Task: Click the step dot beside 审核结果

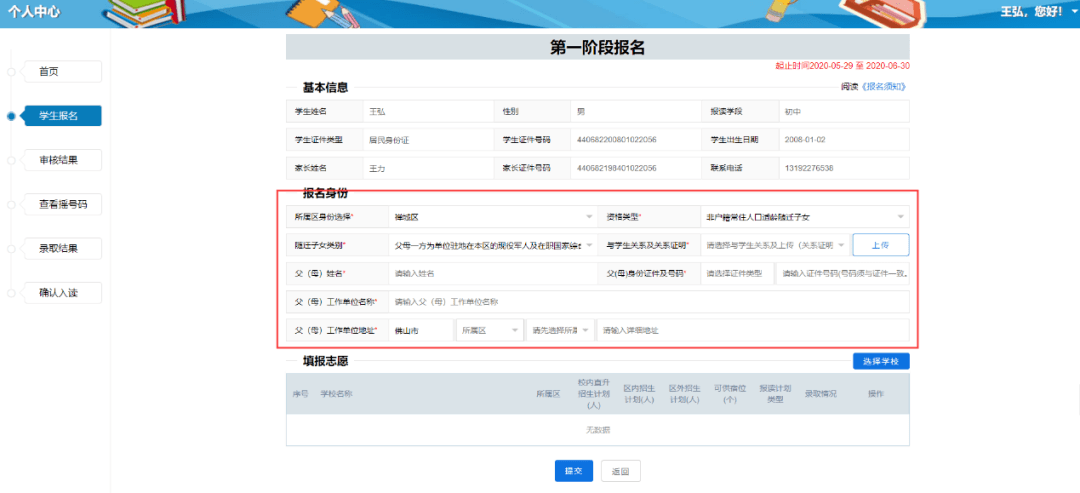Action: 10,160
